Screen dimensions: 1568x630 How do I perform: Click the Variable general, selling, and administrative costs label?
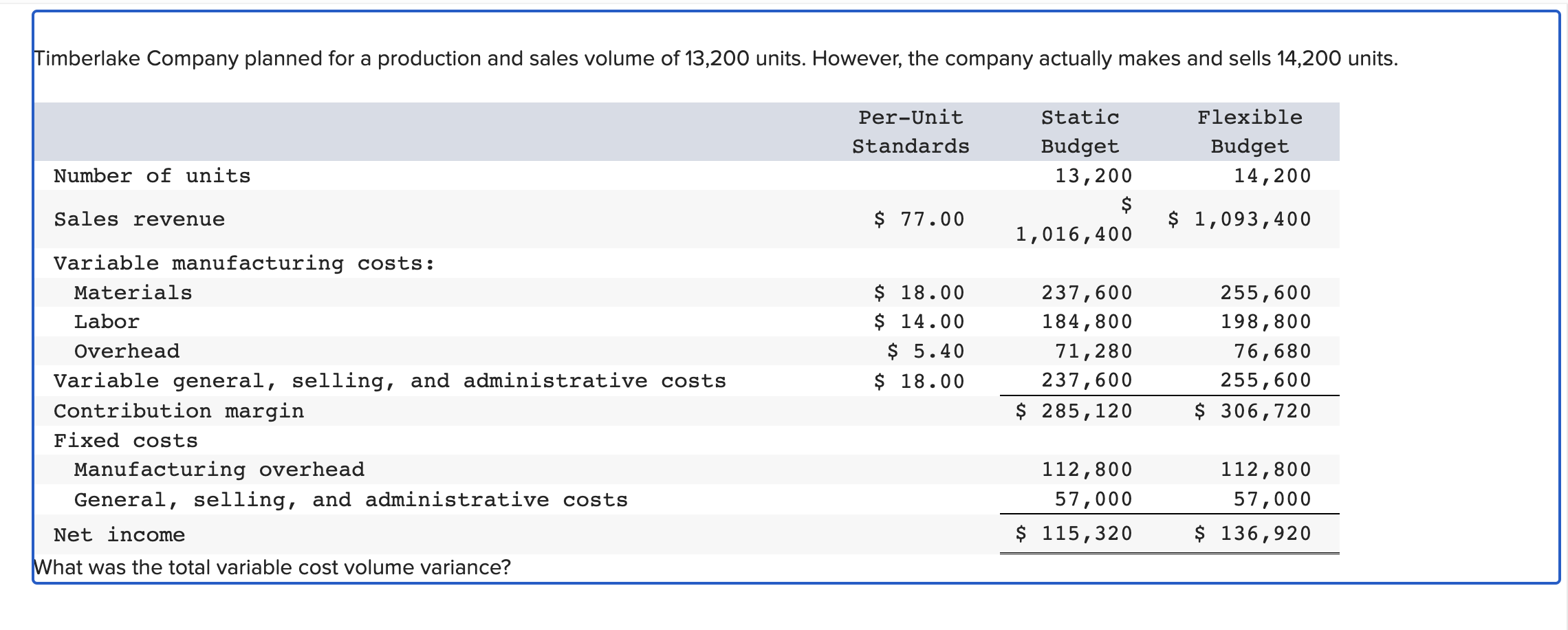(x=390, y=381)
